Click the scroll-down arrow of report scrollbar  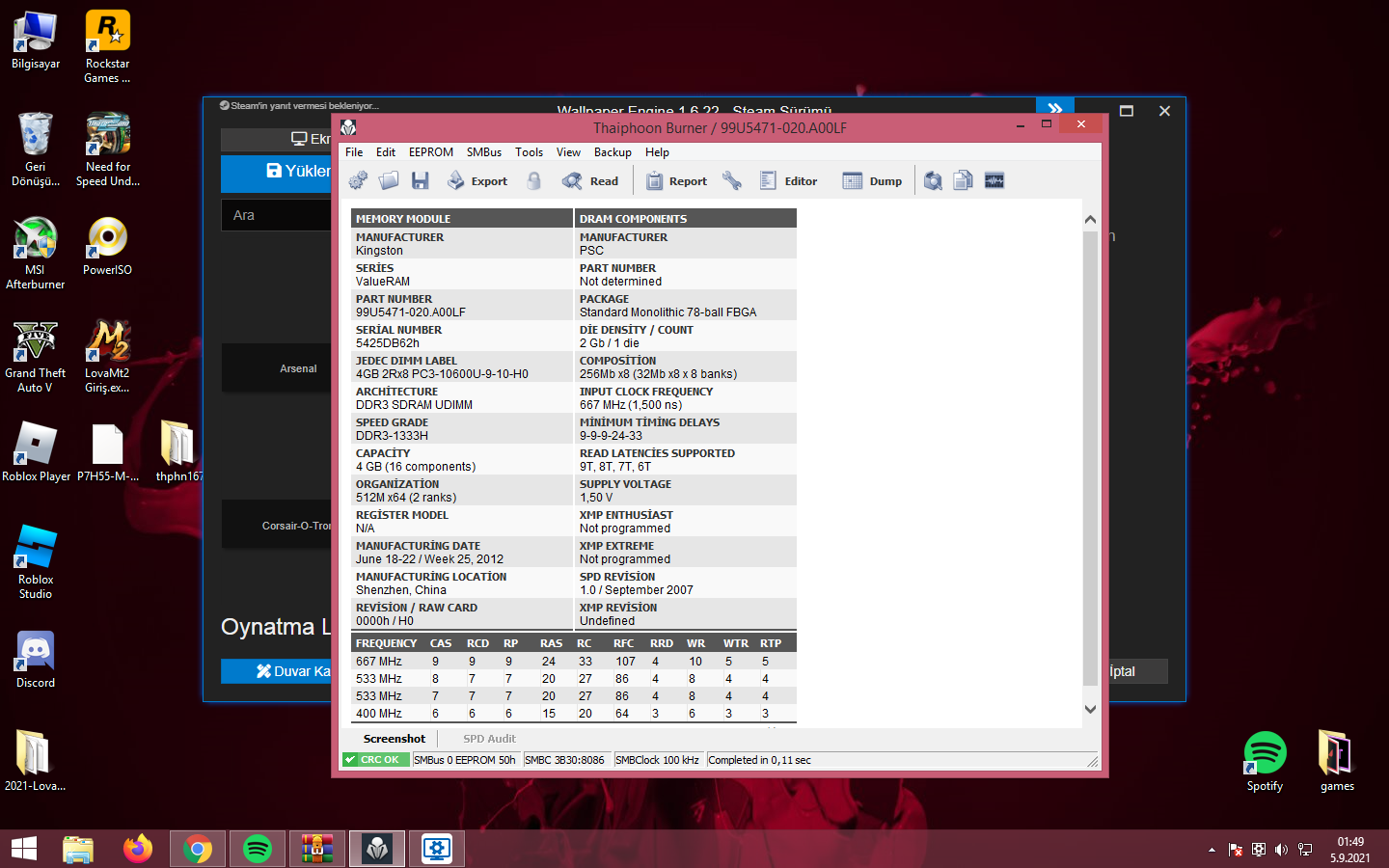pos(1090,709)
